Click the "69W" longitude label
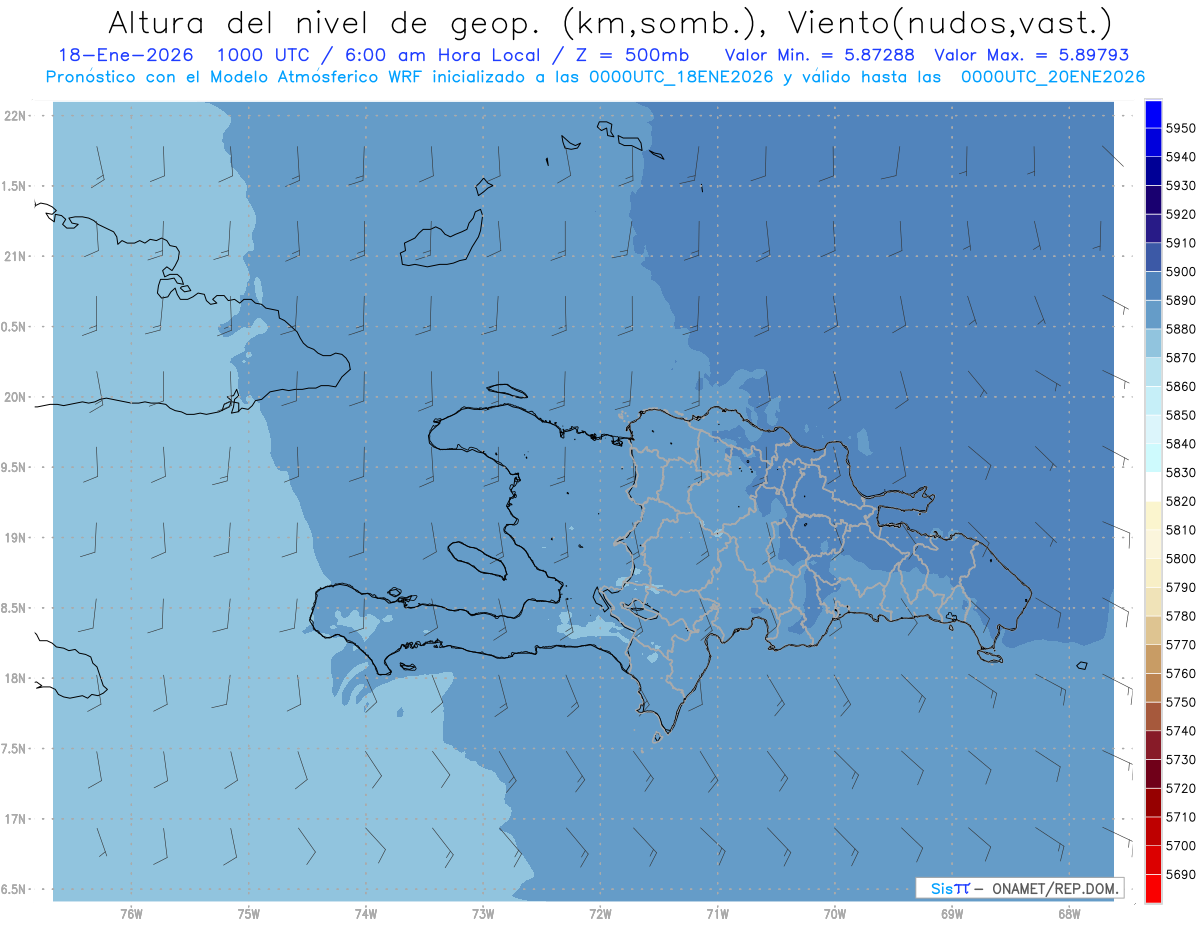 (x=952, y=913)
